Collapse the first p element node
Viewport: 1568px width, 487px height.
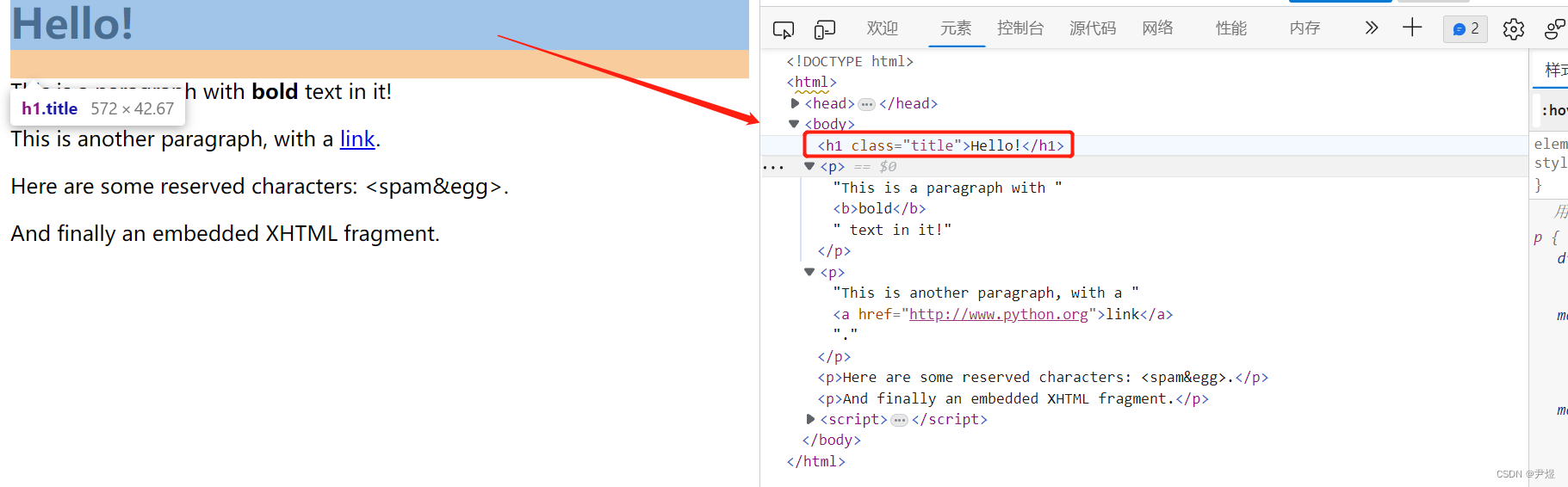[809, 166]
